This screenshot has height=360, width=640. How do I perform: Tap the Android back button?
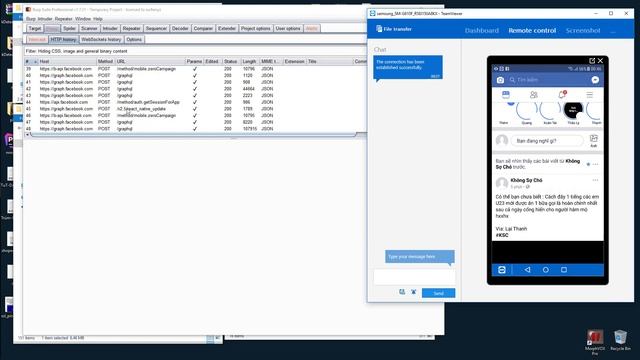(527, 270)
